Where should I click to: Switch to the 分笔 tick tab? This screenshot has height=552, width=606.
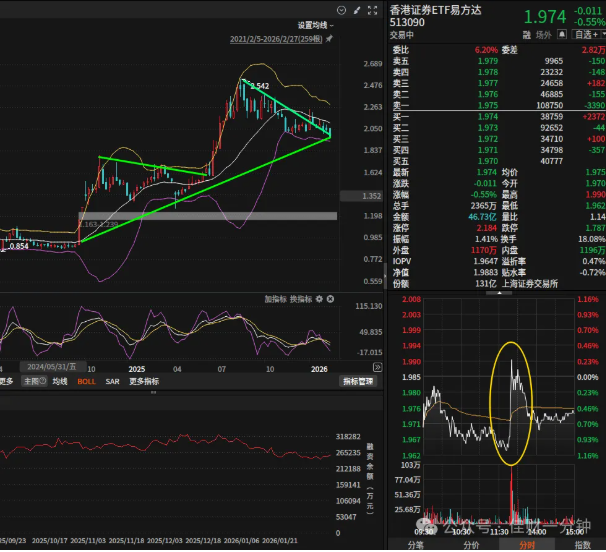(x=416, y=545)
